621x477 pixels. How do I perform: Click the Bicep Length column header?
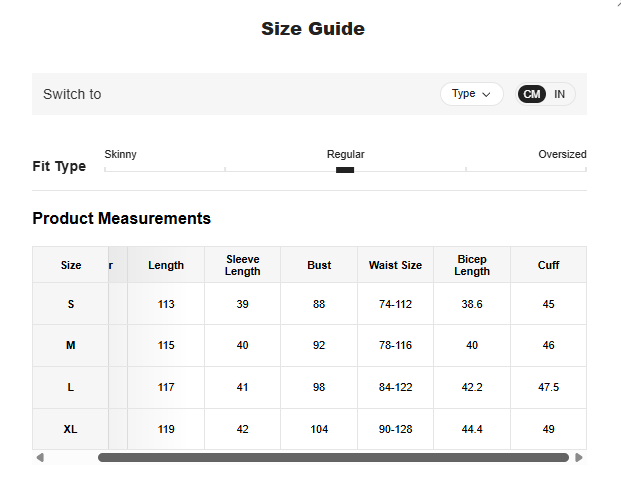click(472, 265)
